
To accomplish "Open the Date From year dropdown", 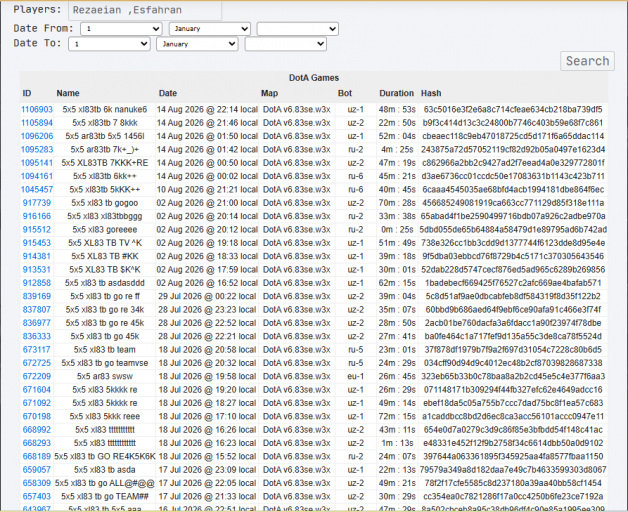I will tap(298, 29).
